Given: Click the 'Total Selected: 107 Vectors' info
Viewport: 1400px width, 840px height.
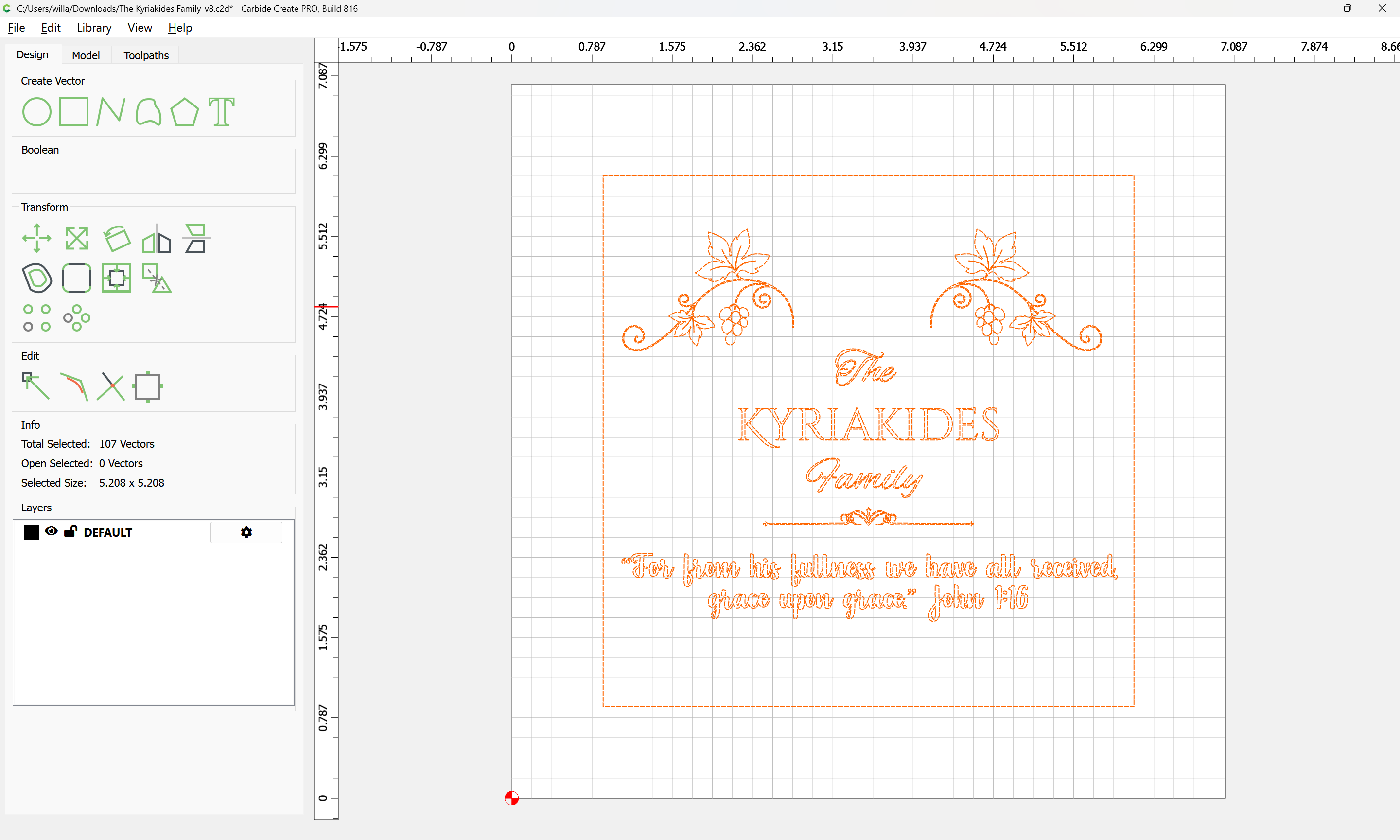Looking at the screenshot, I should click(x=87, y=444).
